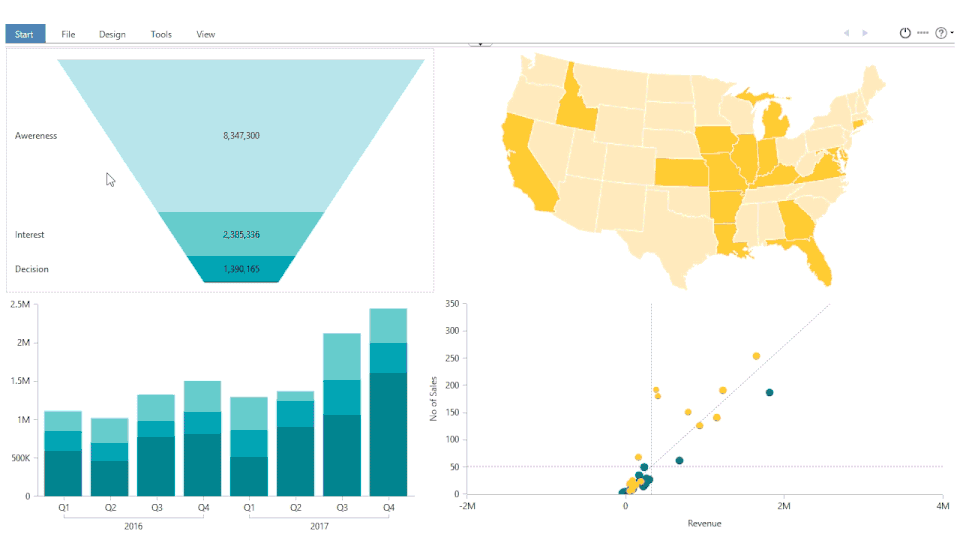Select the yellow scatter point near 150 sales
Viewport: 960px width, 540px height.
point(688,412)
